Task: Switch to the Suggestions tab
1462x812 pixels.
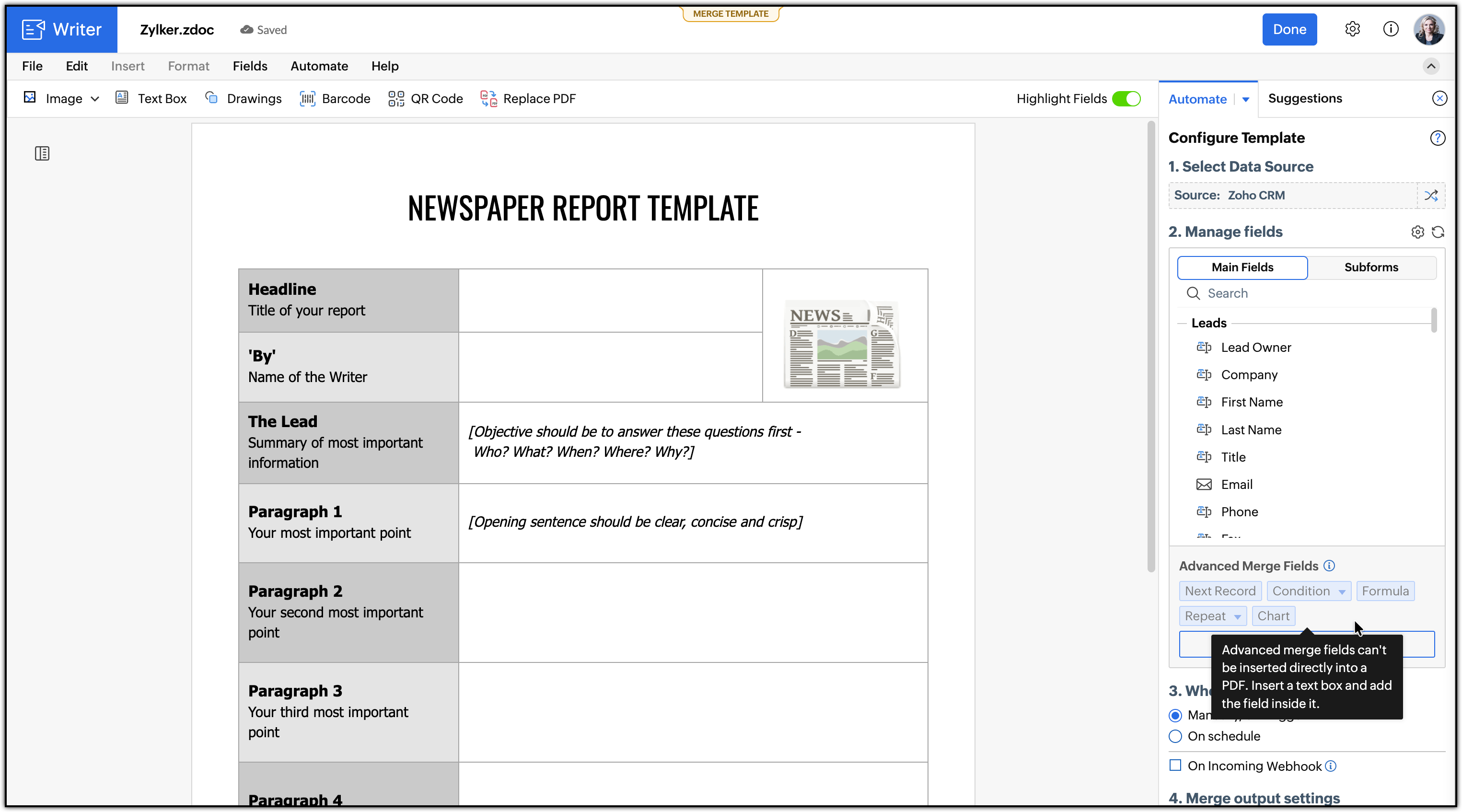Action: click(x=1305, y=98)
